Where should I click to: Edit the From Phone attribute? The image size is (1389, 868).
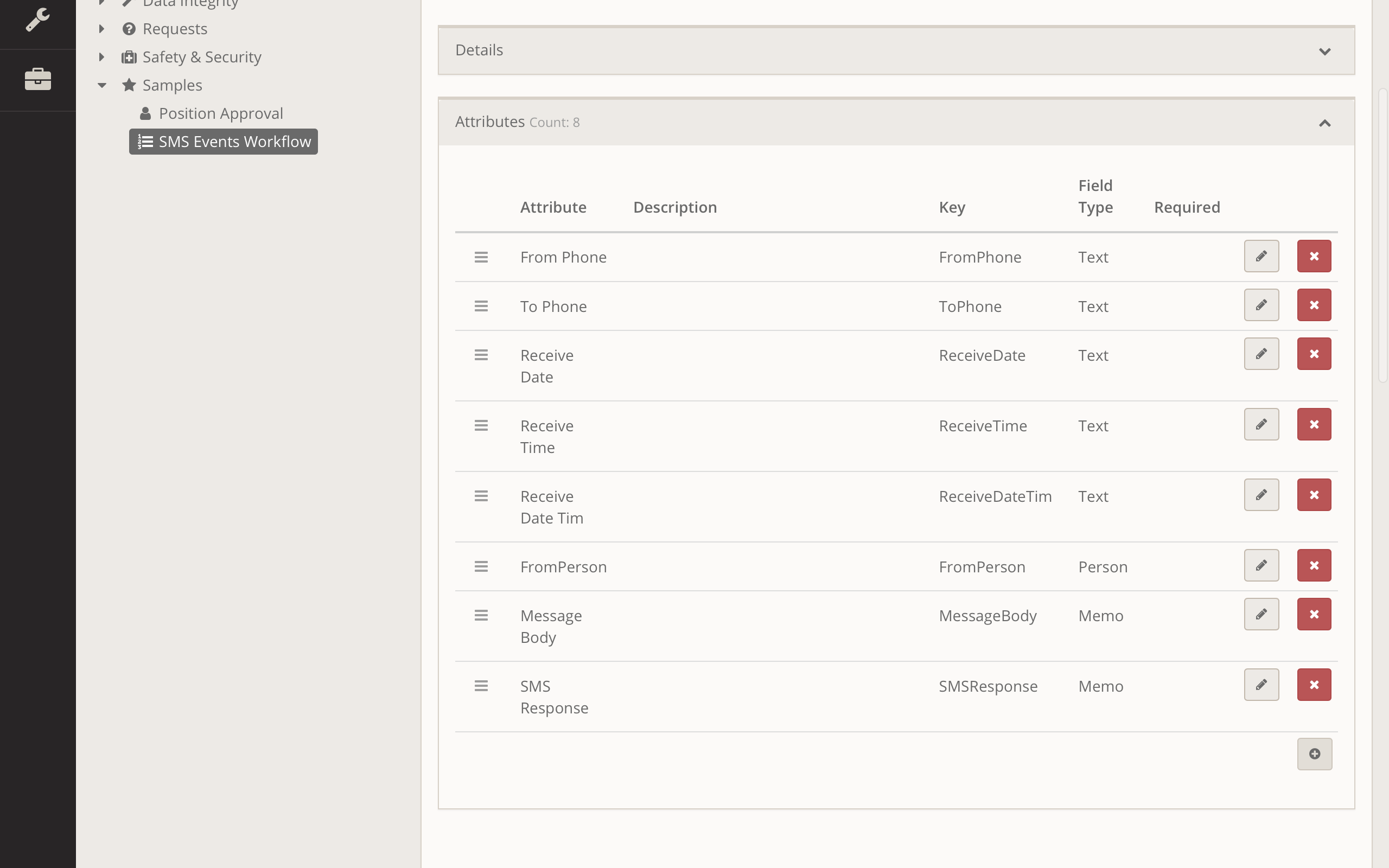(1261, 256)
